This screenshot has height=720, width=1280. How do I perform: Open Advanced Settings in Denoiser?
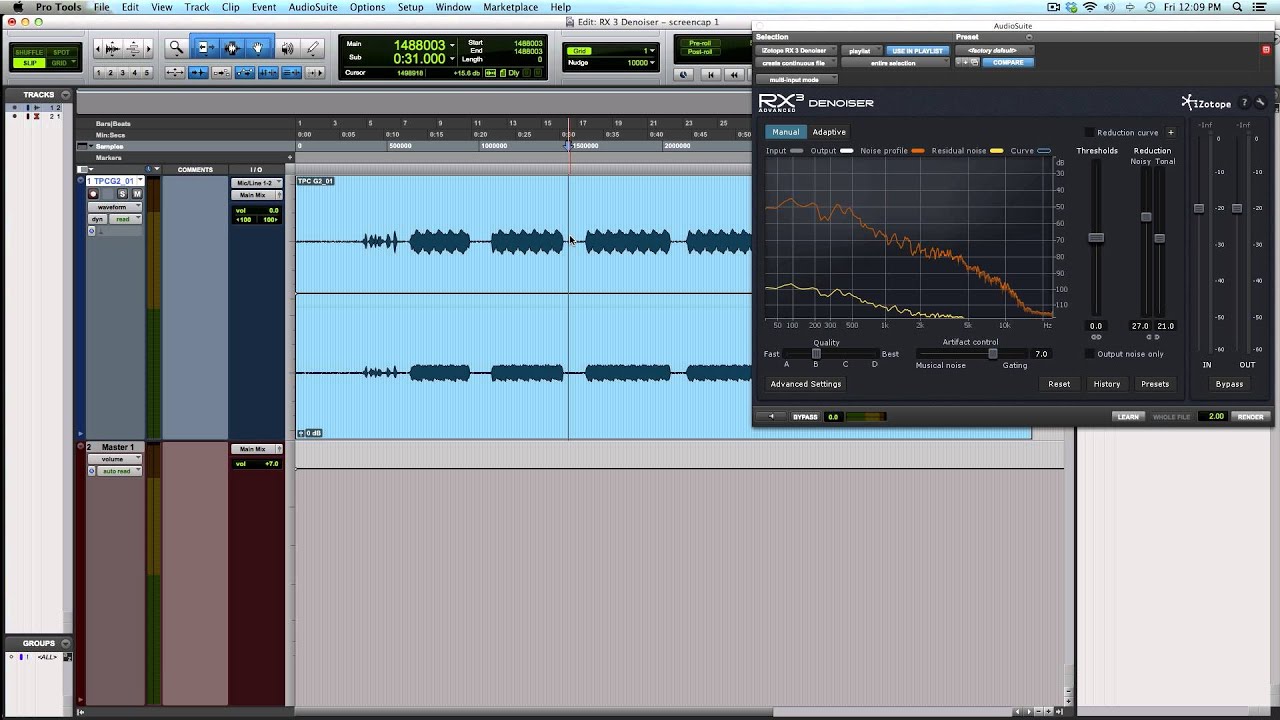(806, 384)
